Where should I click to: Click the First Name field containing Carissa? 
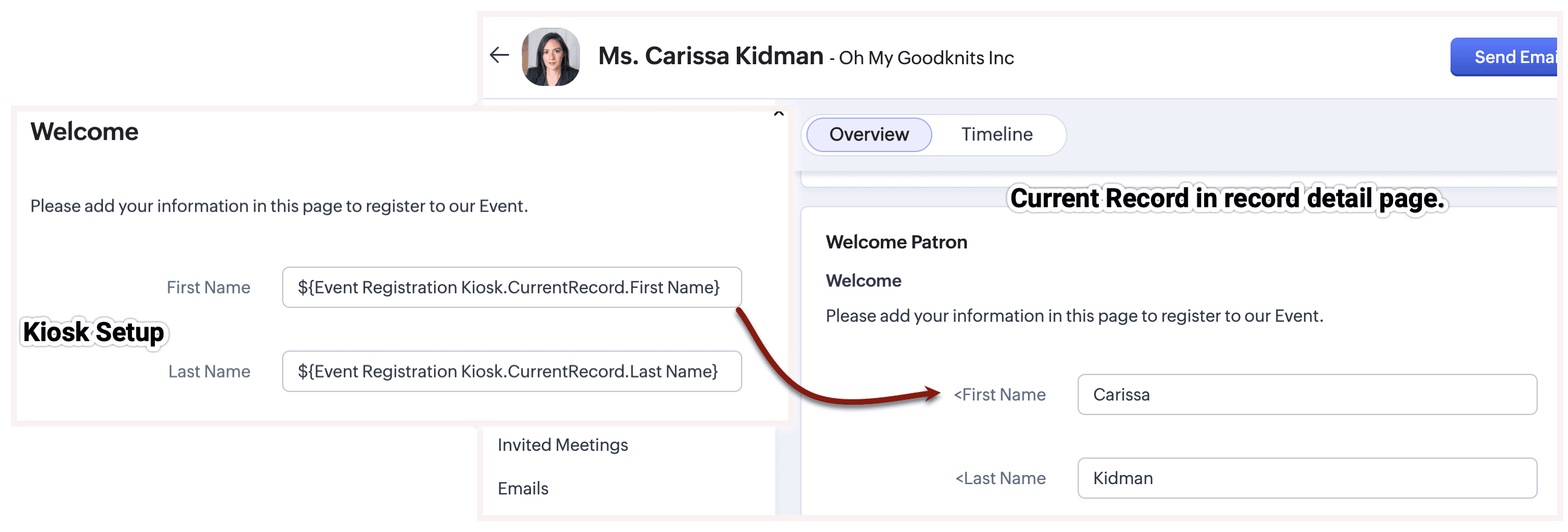(1306, 394)
